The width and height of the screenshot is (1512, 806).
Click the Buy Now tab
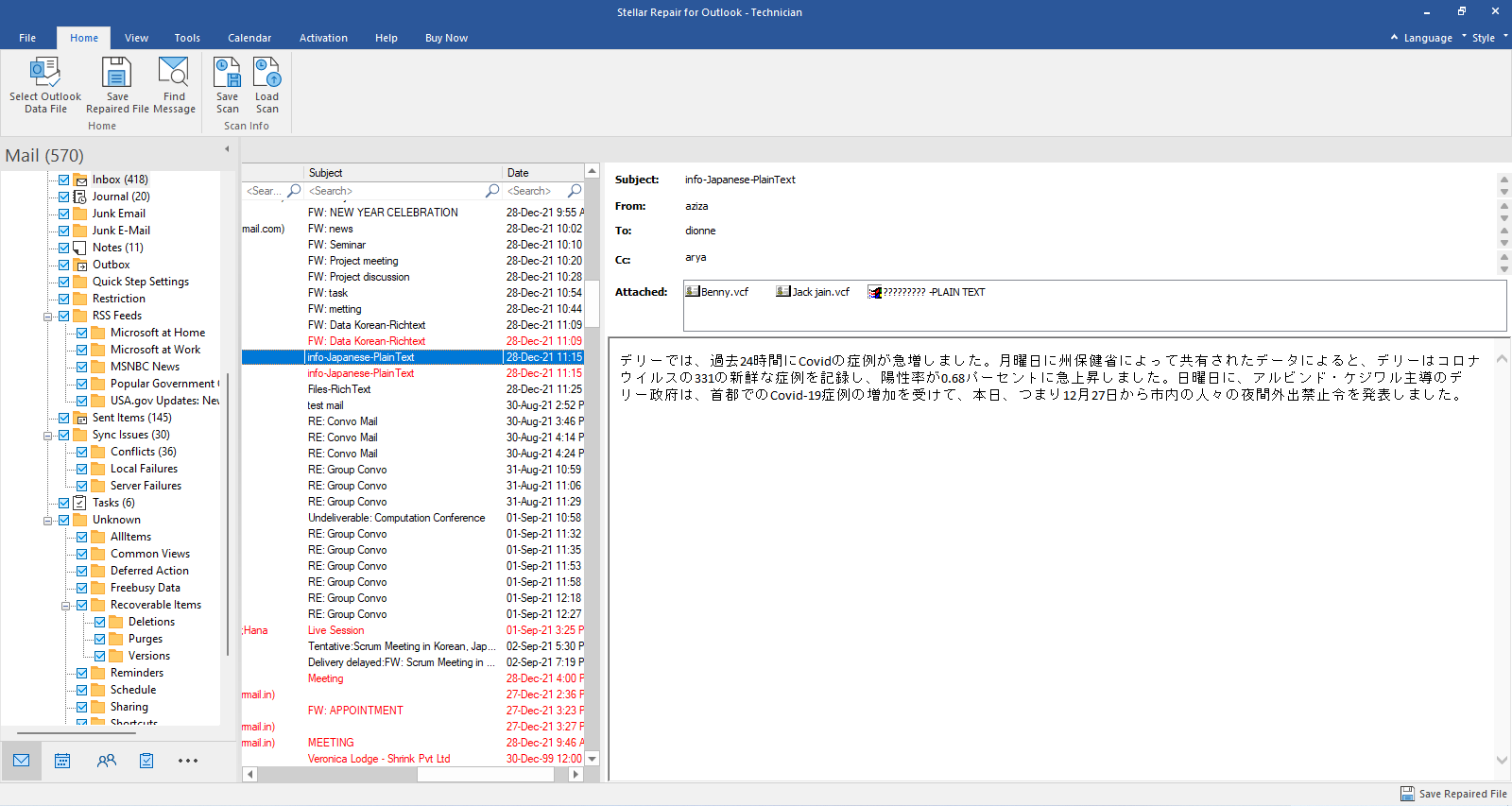(x=446, y=38)
